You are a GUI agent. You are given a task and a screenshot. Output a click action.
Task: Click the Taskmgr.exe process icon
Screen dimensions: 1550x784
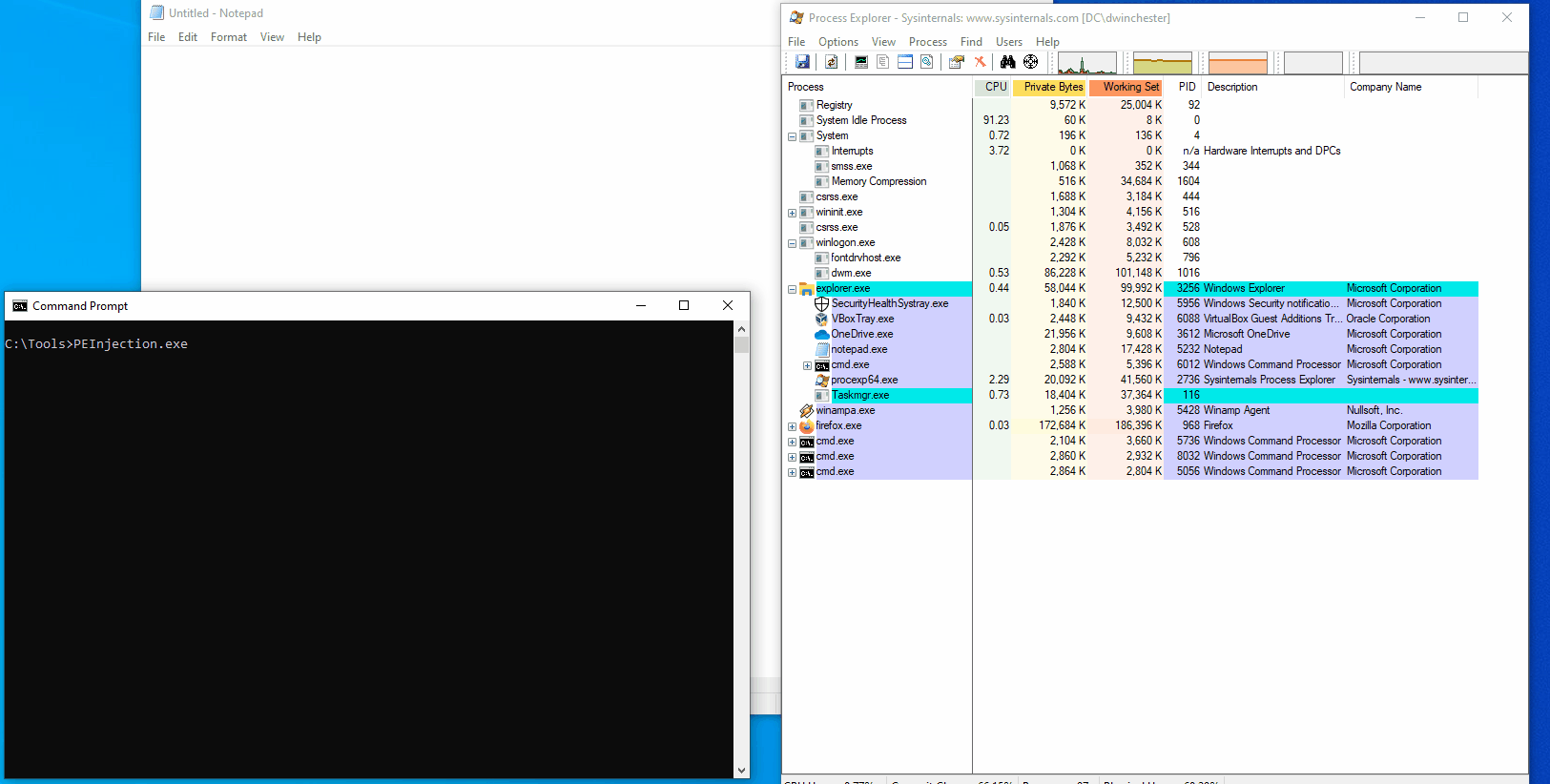pyautogui.click(x=821, y=395)
